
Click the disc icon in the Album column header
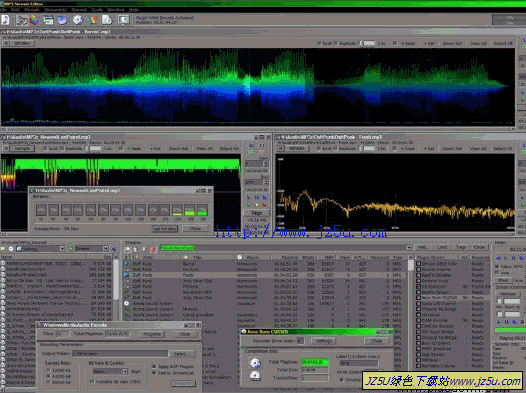pyautogui.click(x=240, y=258)
